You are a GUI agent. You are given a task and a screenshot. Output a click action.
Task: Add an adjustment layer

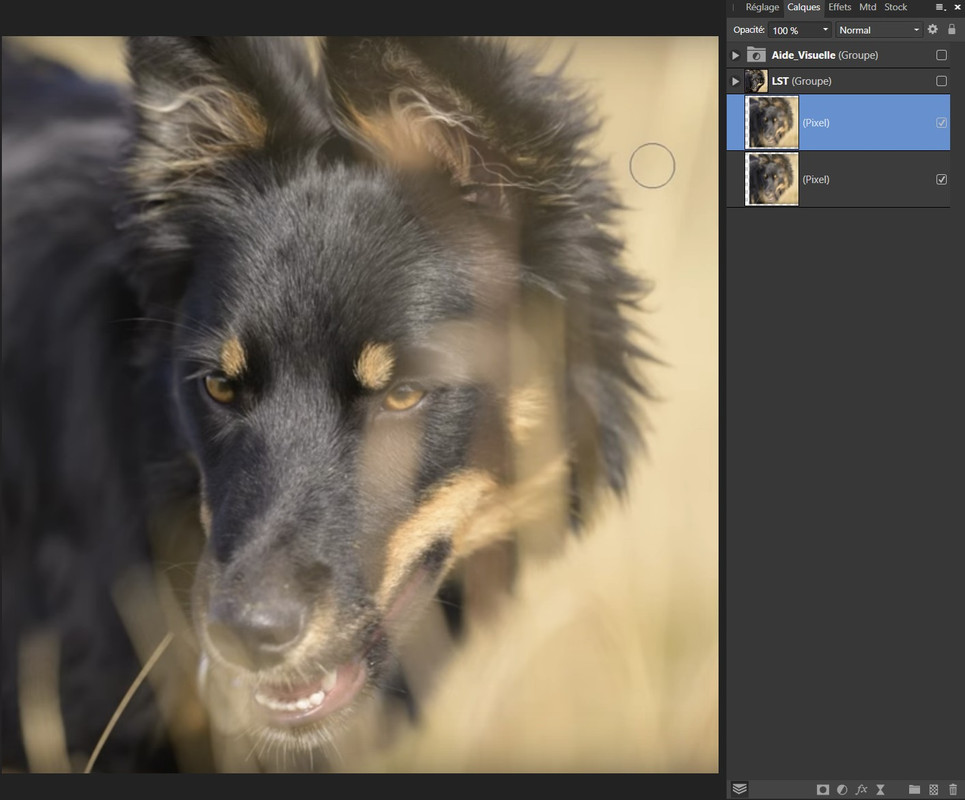pos(842,790)
